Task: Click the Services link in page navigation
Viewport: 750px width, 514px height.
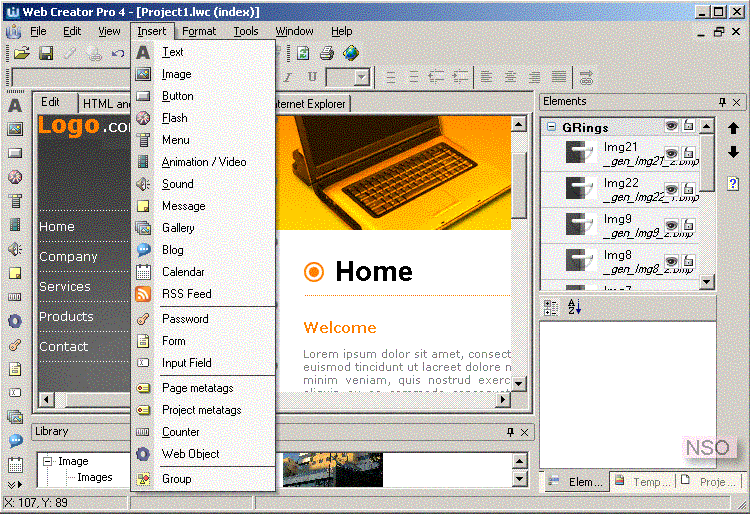Action: 65,286
